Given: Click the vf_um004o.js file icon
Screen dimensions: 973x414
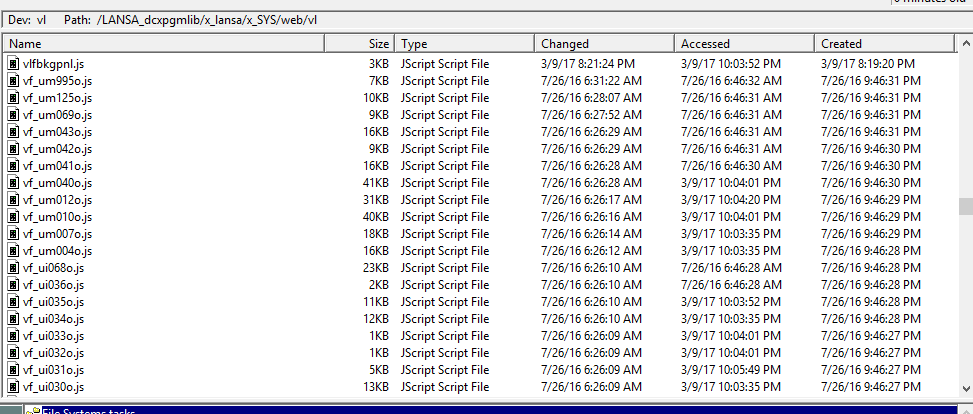Looking at the screenshot, I should (13, 251).
